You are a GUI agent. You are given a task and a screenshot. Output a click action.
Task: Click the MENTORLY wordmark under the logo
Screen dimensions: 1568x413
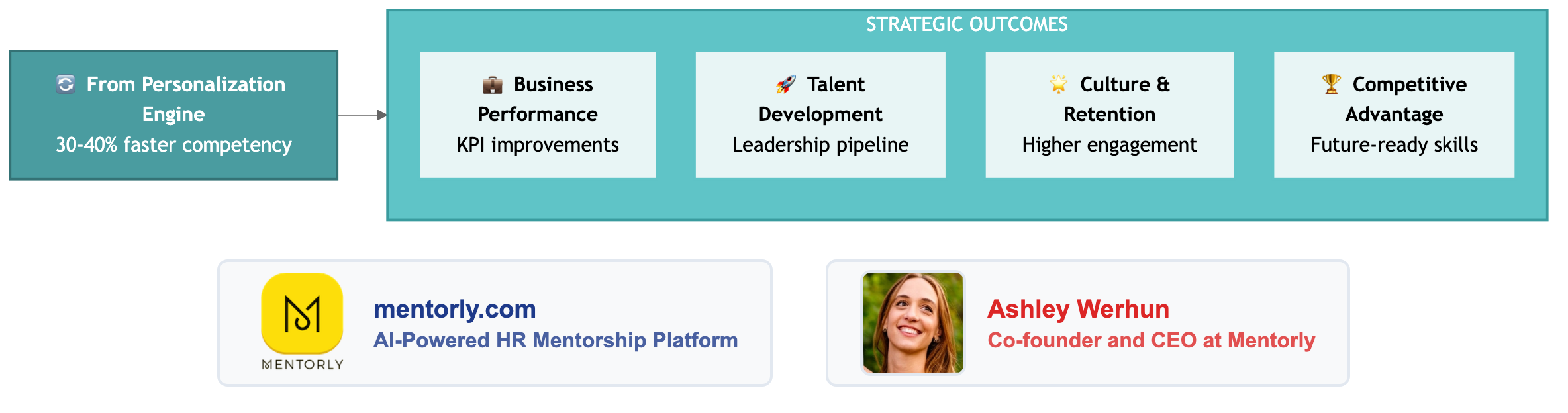tap(303, 365)
